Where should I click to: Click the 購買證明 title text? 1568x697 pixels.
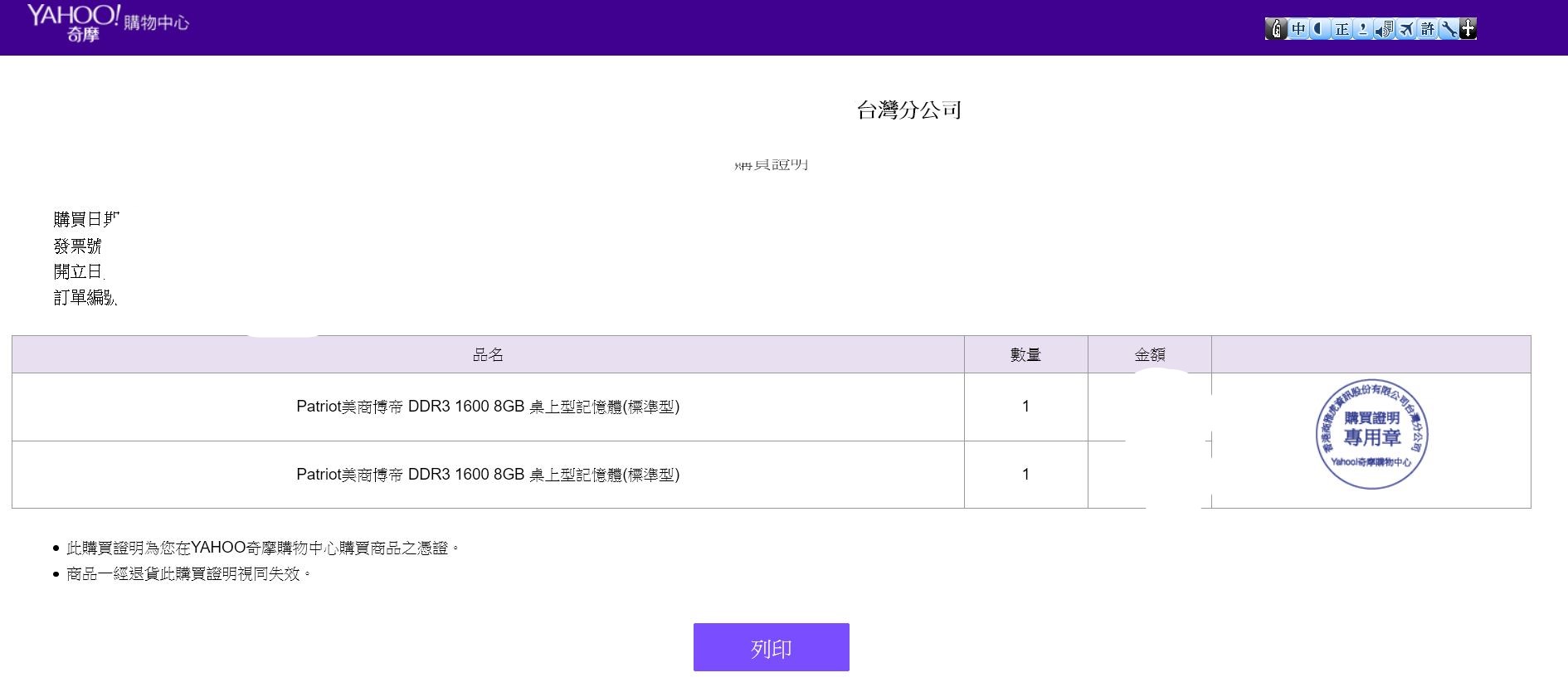click(772, 164)
